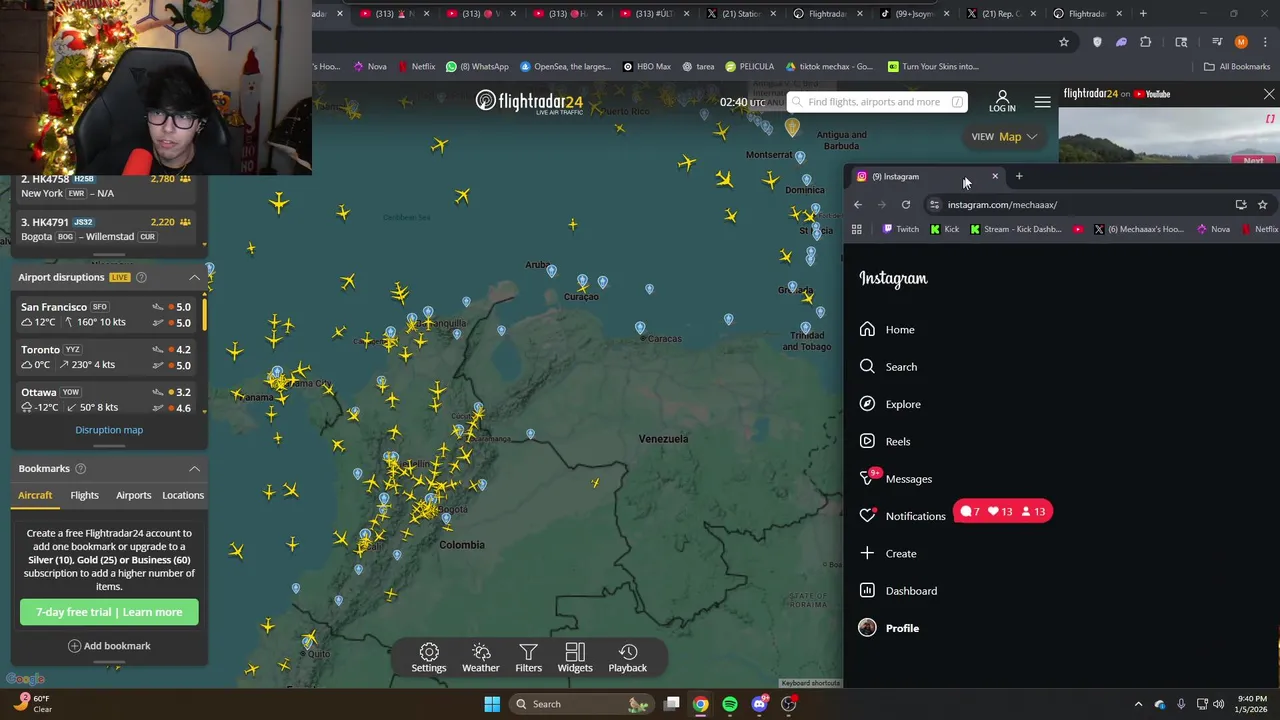Switch to the (21) Station X tab
The image size is (1280, 720).
736,14
